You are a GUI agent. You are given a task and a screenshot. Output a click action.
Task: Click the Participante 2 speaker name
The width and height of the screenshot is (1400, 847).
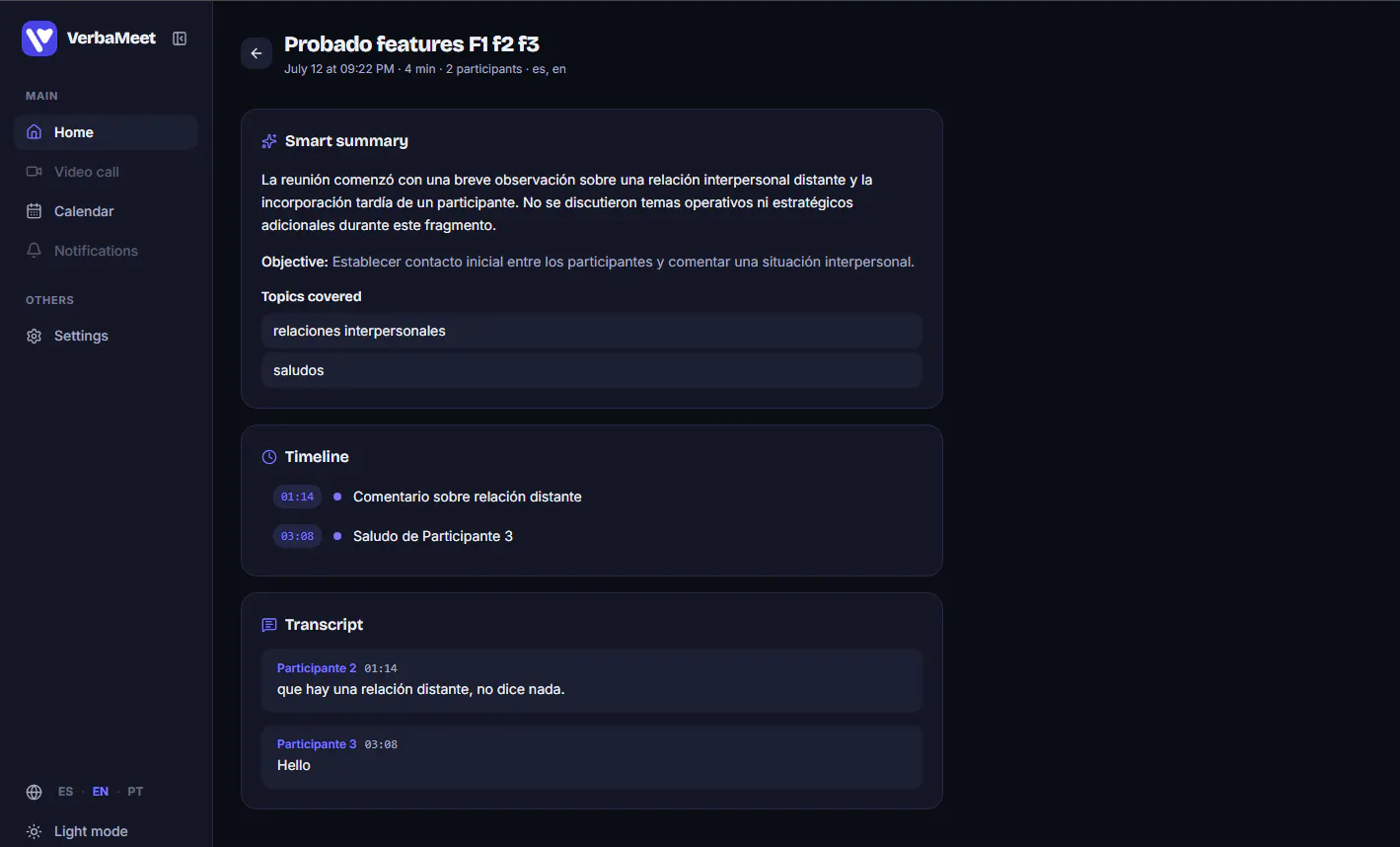(x=317, y=668)
